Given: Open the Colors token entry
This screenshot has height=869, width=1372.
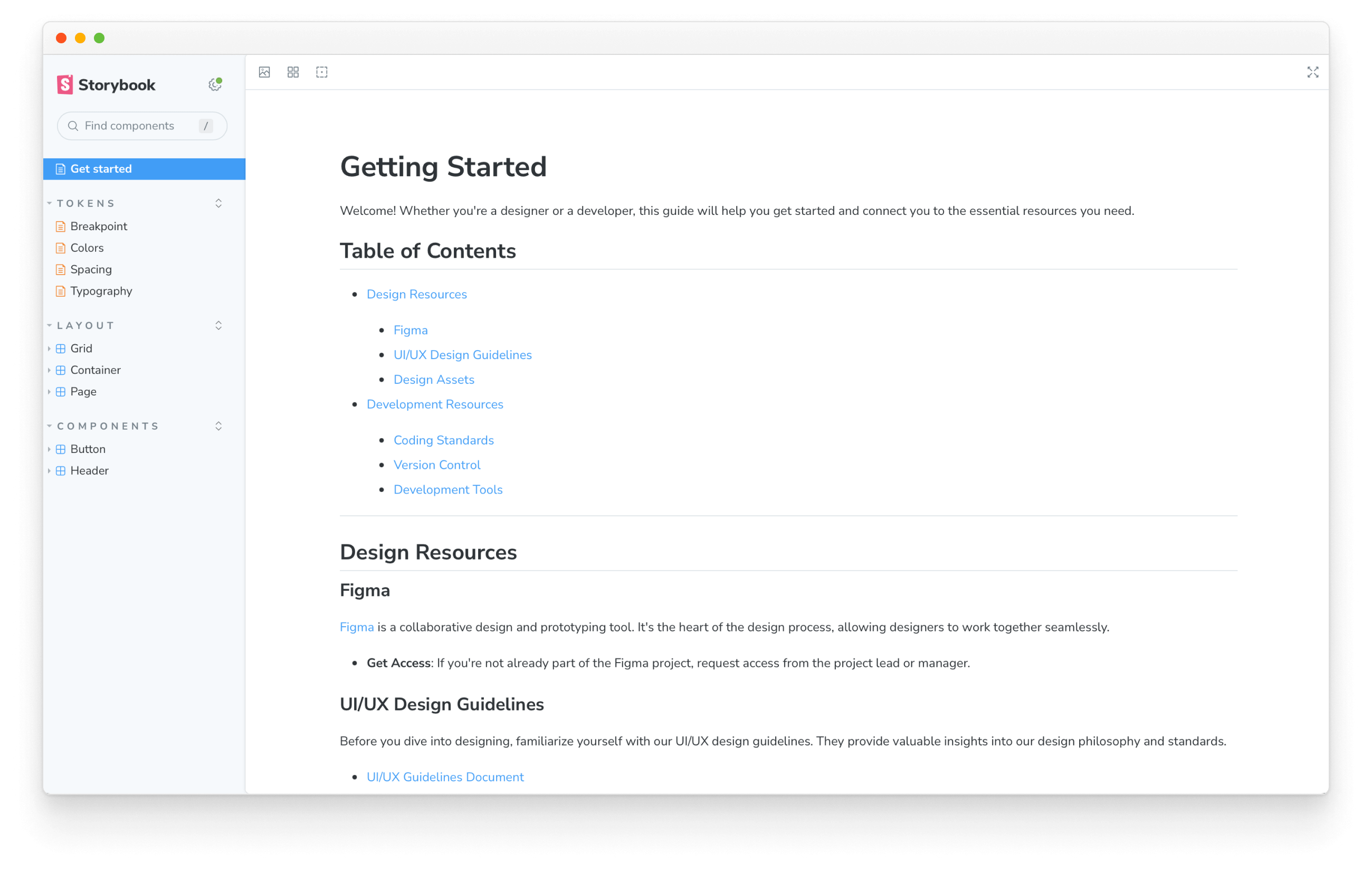Looking at the screenshot, I should [x=87, y=248].
